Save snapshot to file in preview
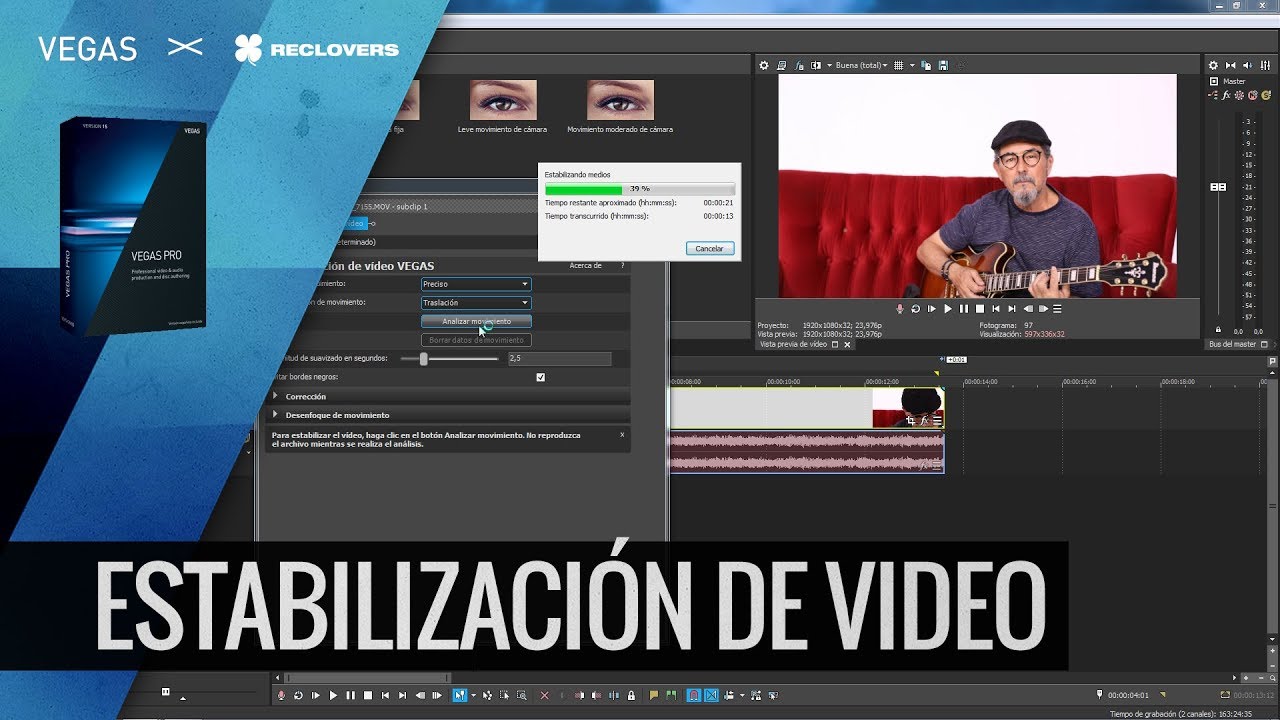 (943, 66)
